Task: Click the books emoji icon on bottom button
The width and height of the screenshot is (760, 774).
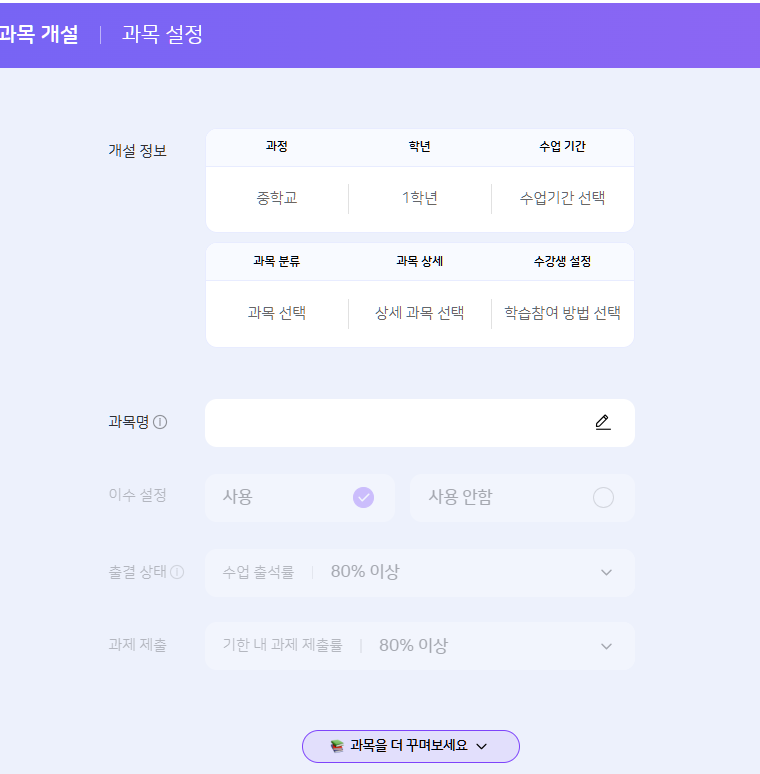Action: (337, 746)
